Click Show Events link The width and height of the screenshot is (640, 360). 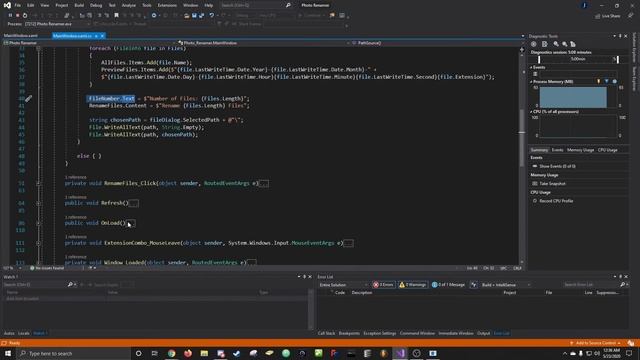pos(558,166)
